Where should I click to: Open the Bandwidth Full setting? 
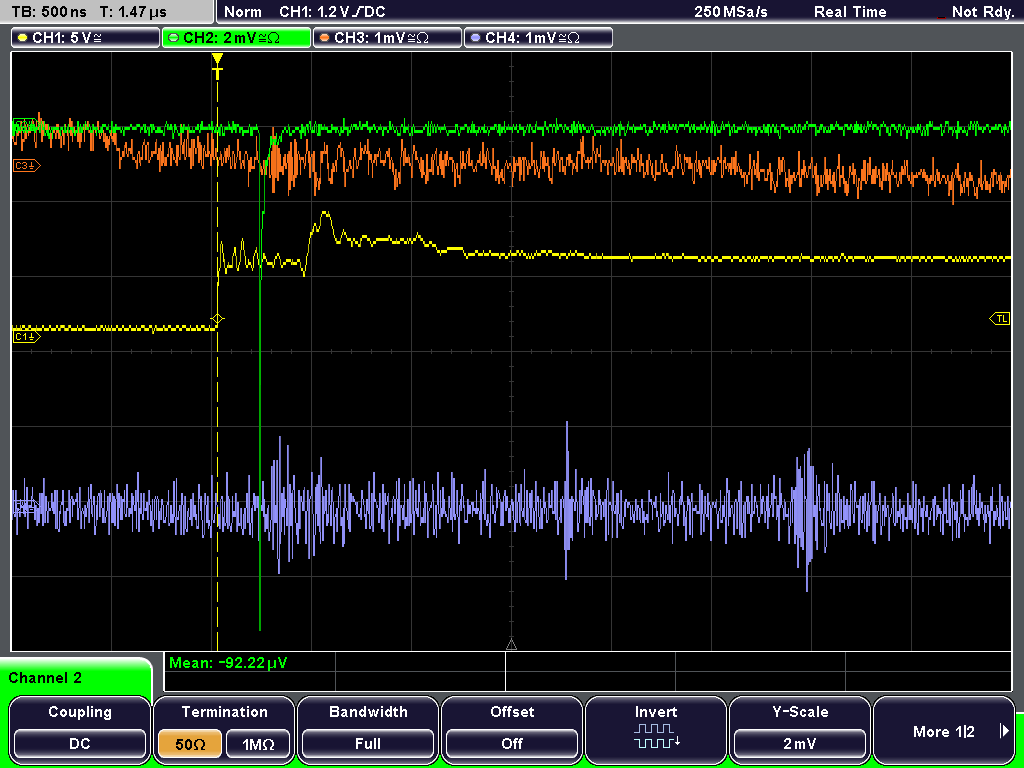[368, 728]
